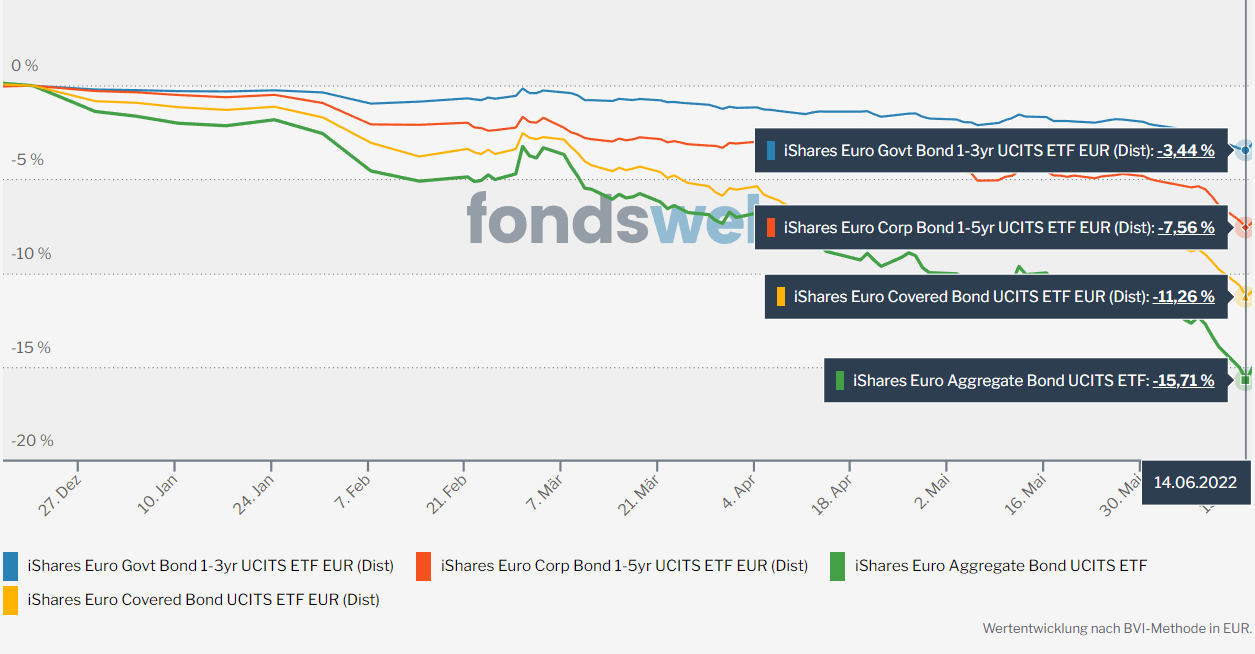
Task: Click the -11,26 % tooltip value
Action: click(1183, 297)
